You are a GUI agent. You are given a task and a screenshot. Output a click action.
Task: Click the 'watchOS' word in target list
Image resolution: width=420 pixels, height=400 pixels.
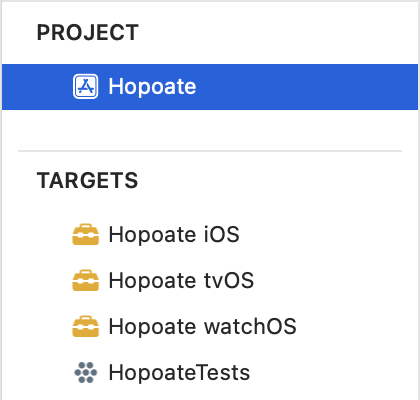click(x=250, y=326)
